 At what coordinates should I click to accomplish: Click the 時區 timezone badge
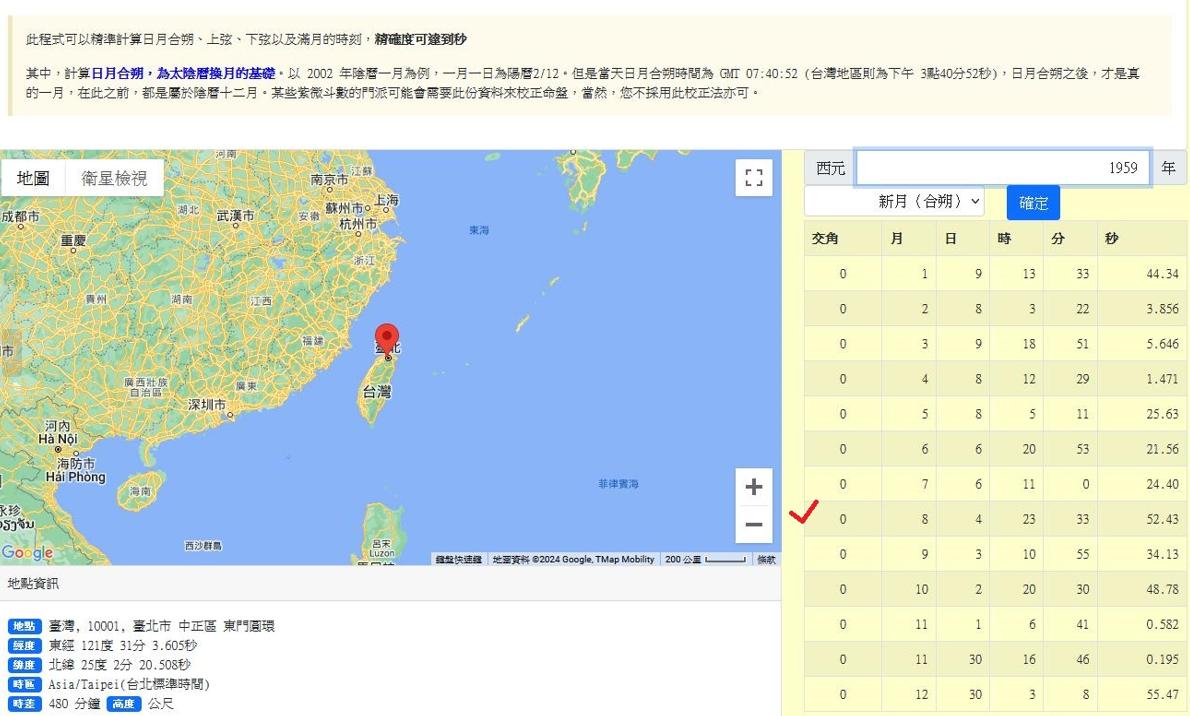pyautogui.click(x=24, y=685)
